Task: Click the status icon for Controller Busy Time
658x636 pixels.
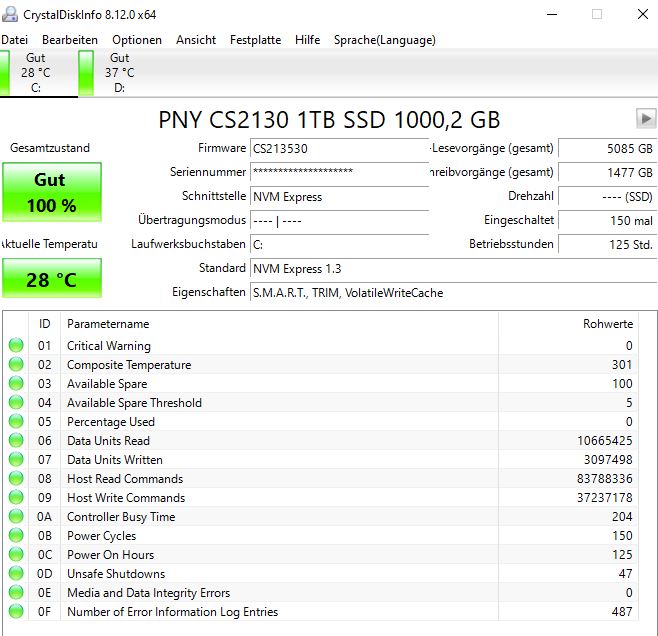Action: [x=16, y=516]
